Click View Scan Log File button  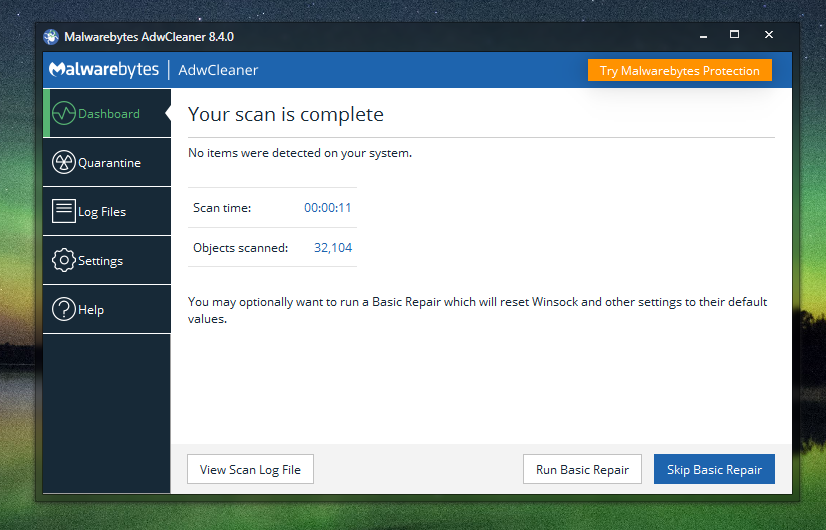(250, 469)
